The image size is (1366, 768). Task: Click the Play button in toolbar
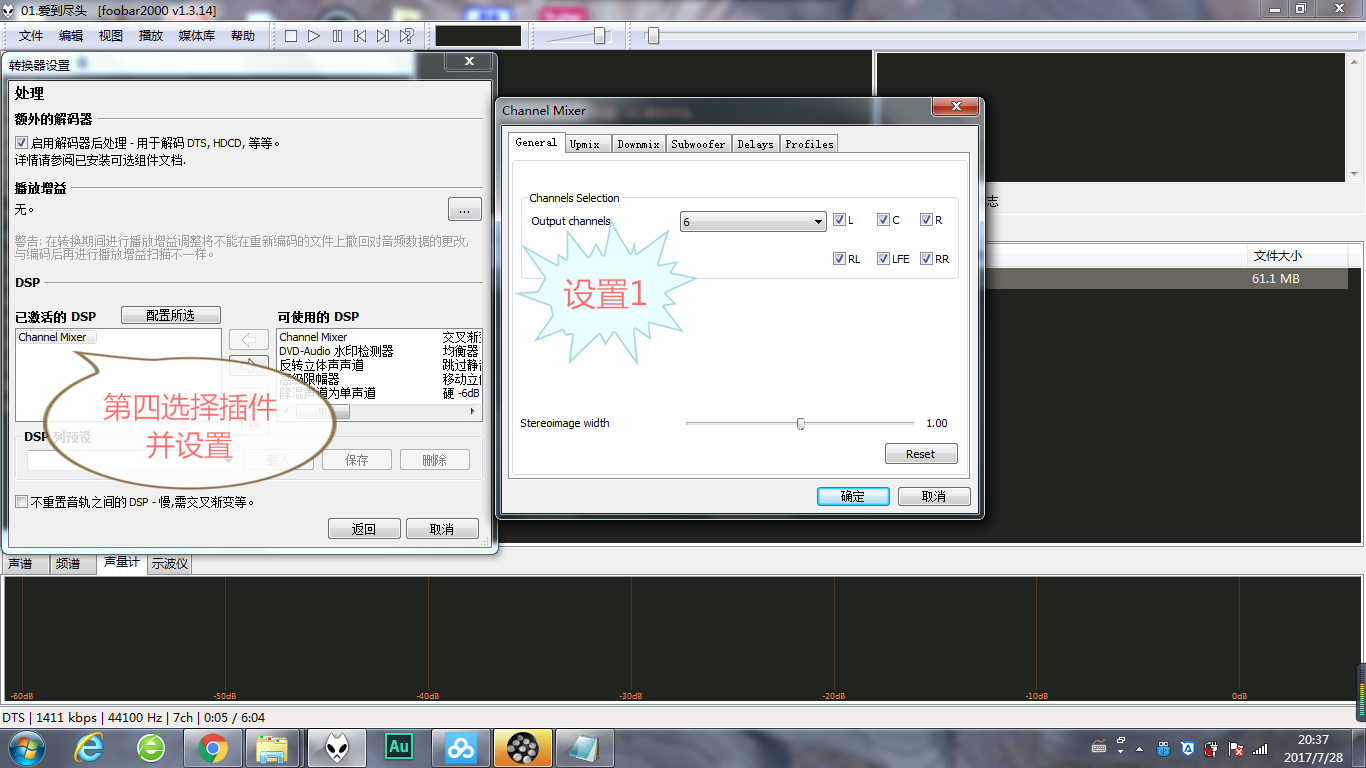point(314,36)
